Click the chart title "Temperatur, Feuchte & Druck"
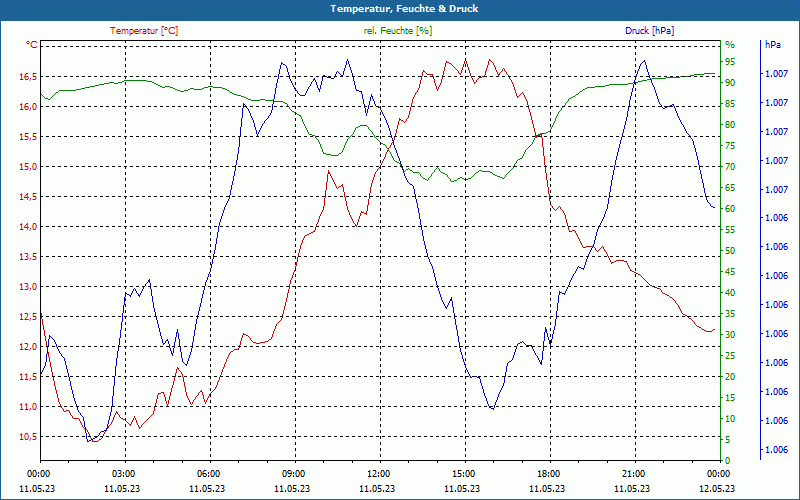 pos(404,9)
